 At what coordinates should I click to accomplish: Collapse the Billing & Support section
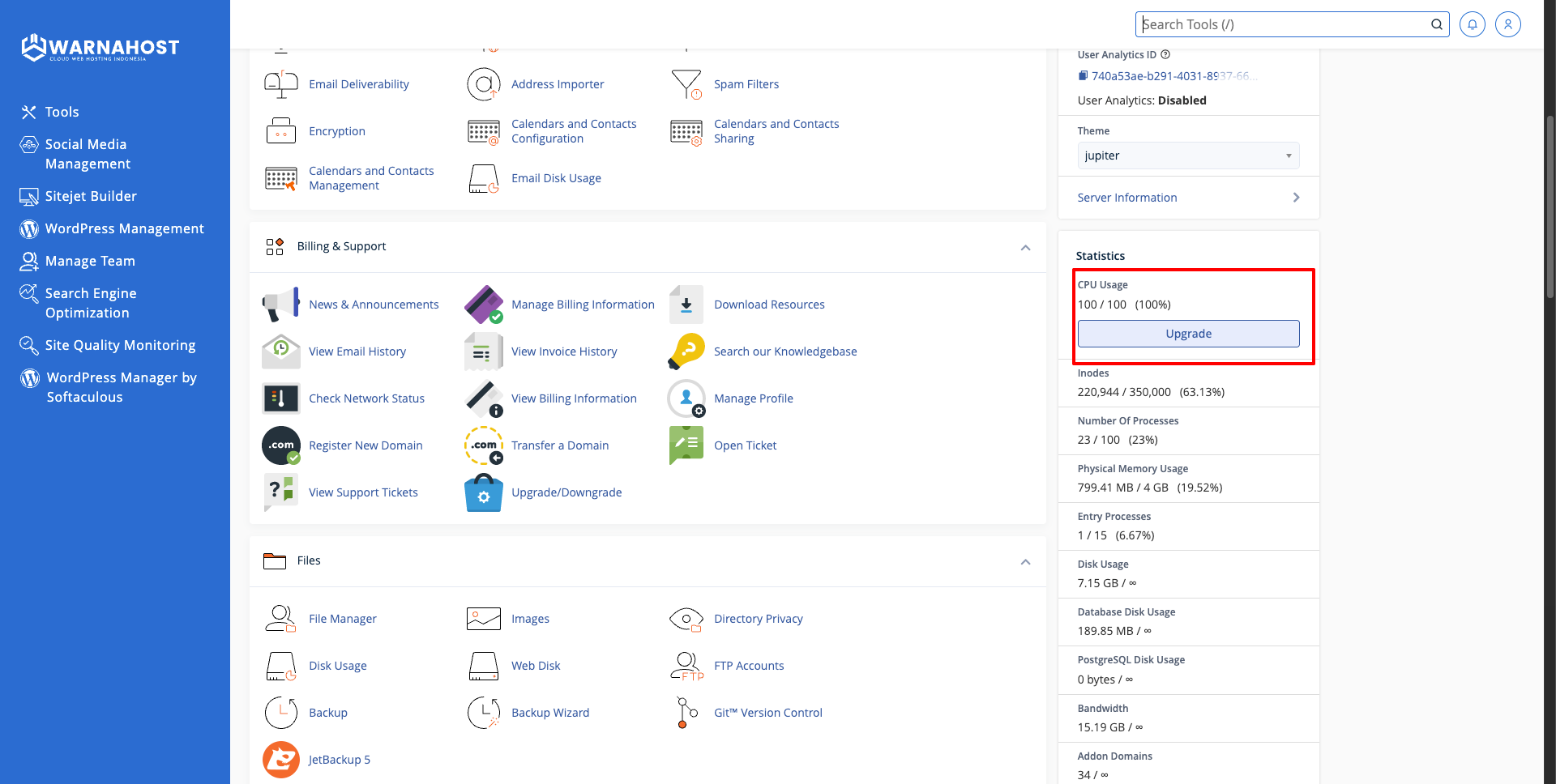1025,247
